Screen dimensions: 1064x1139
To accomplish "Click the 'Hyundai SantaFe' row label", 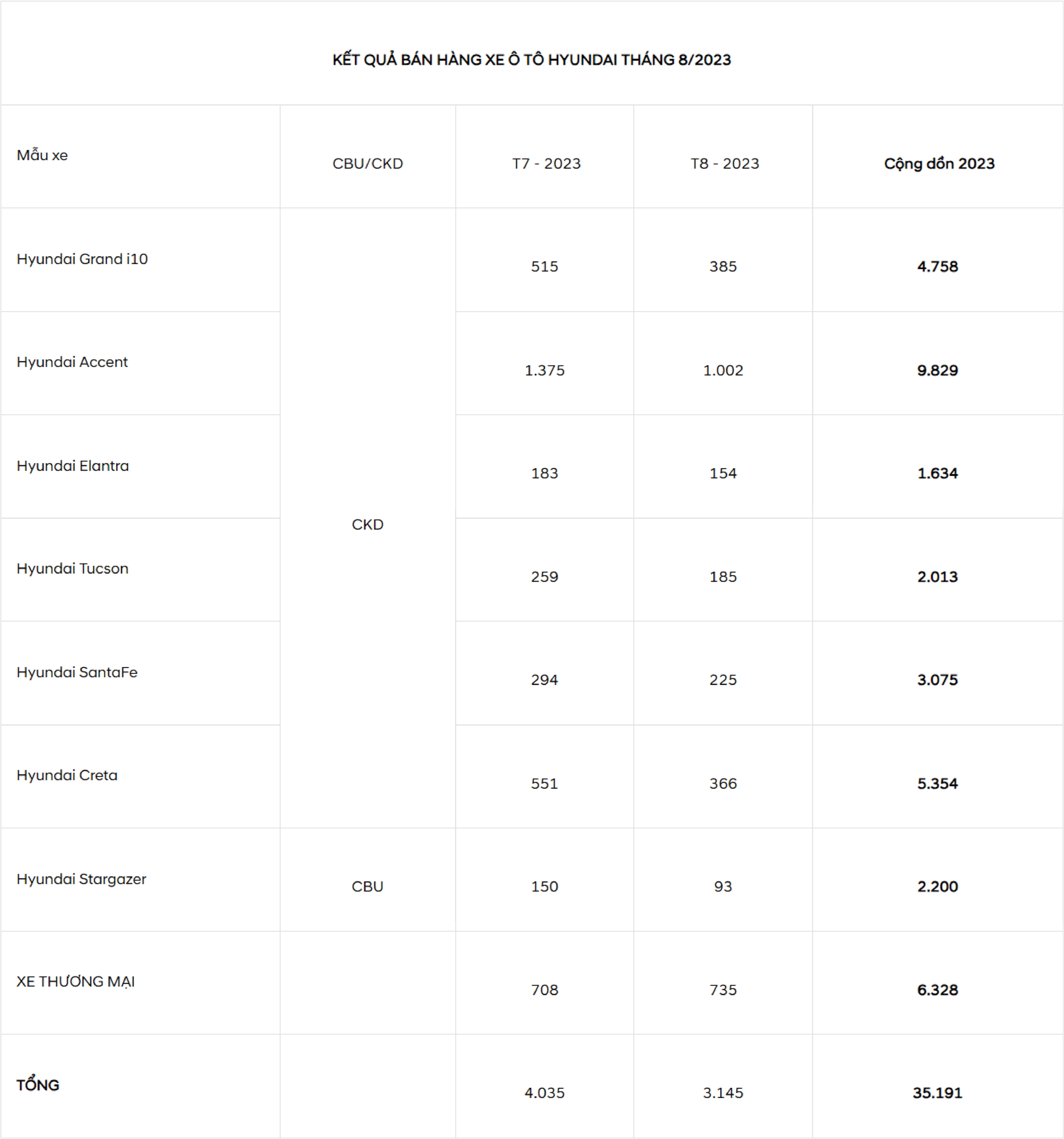I will (x=77, y=672).
